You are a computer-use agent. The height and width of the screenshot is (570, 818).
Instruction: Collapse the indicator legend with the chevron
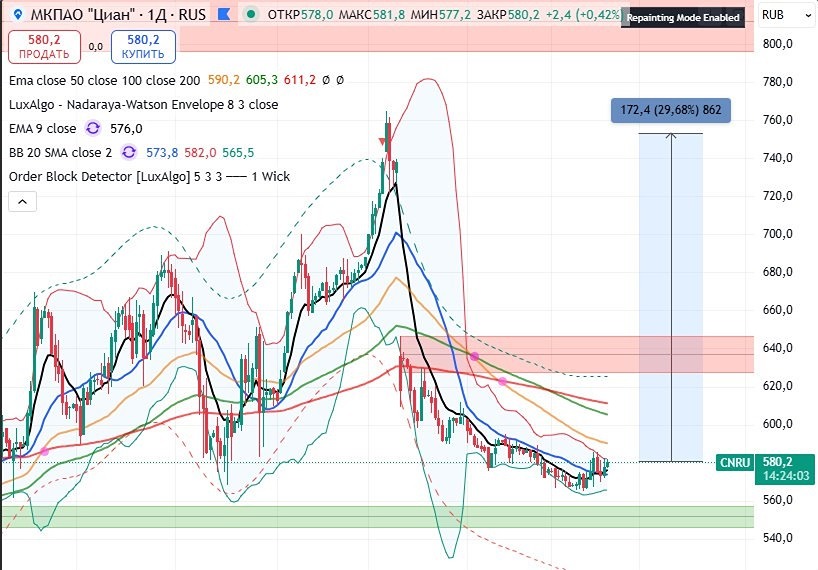(22, 201)
